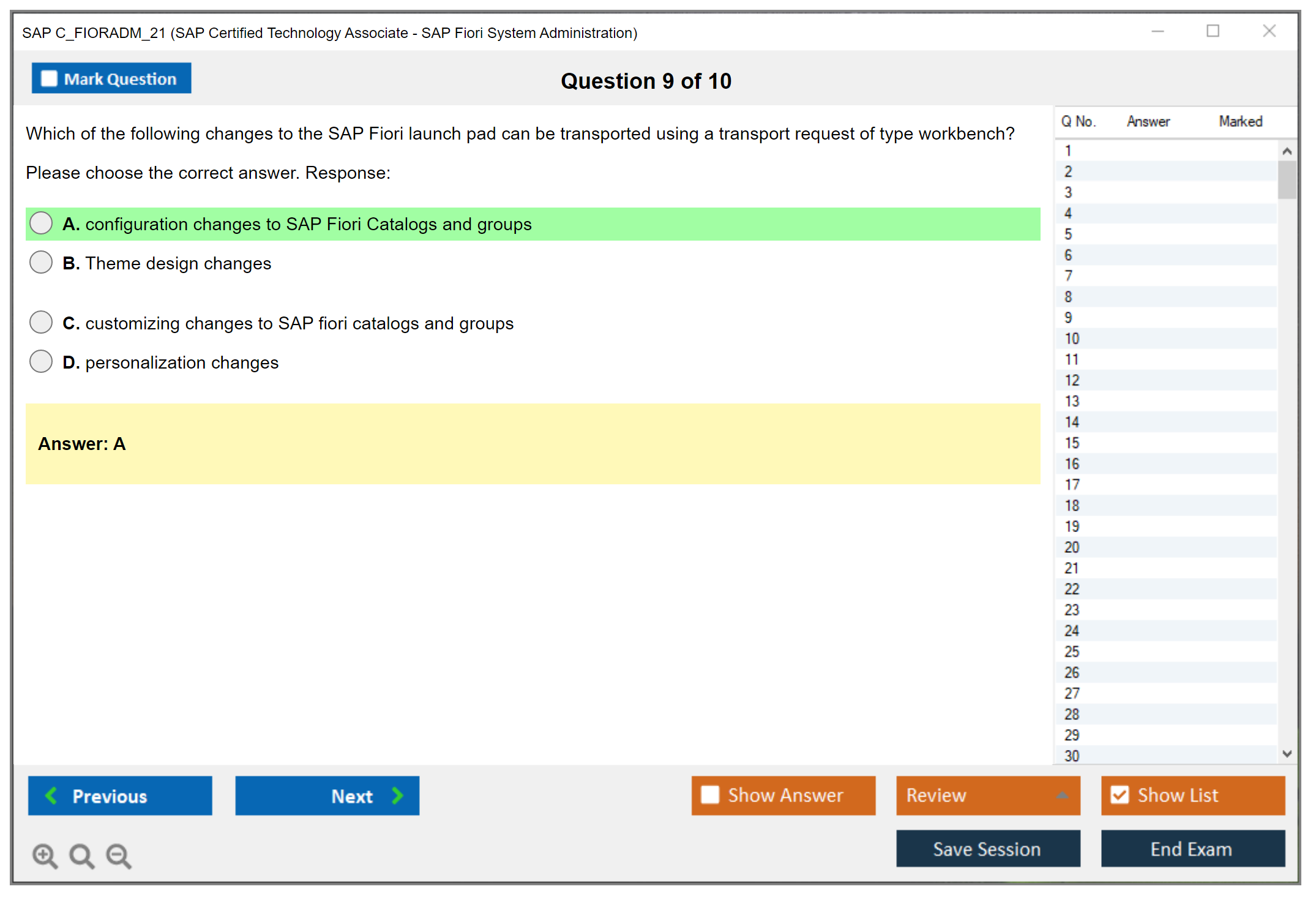
Task: Select option A: configuration changes
Action: pyautogui.click(x=41, y=223)
